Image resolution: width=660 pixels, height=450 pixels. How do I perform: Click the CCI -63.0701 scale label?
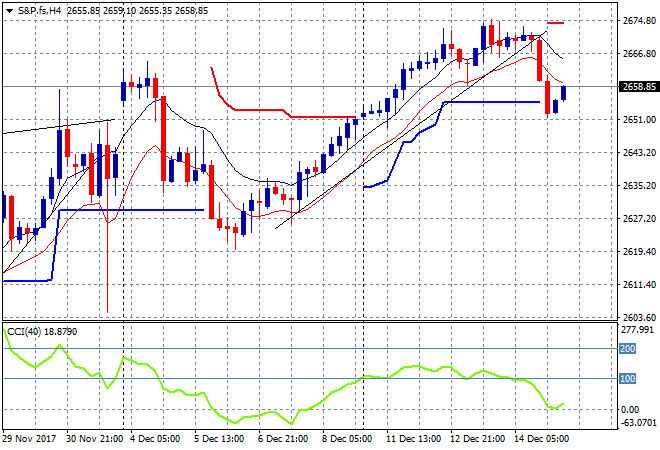(639, 422)
